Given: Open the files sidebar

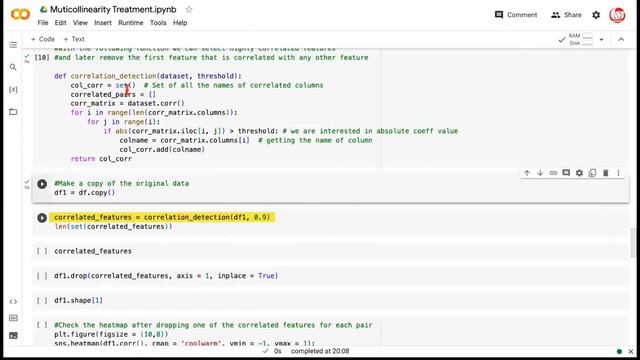Looking at the screenshot, I should [13, 112].
